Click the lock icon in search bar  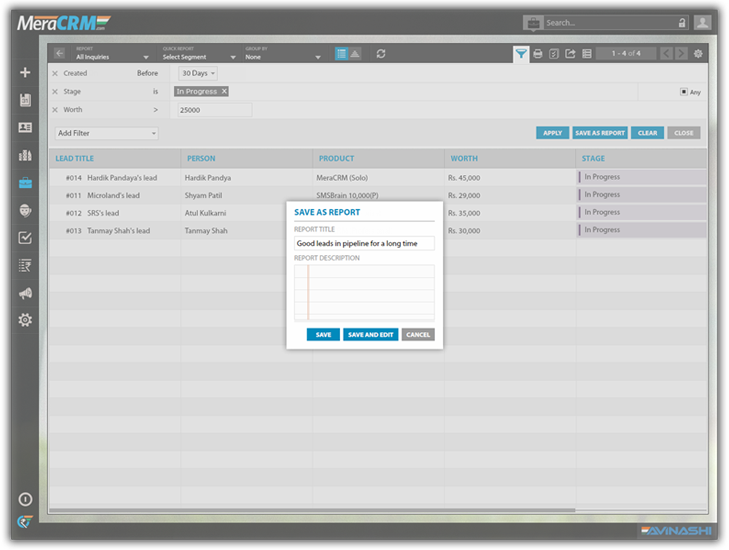[682, 23]
